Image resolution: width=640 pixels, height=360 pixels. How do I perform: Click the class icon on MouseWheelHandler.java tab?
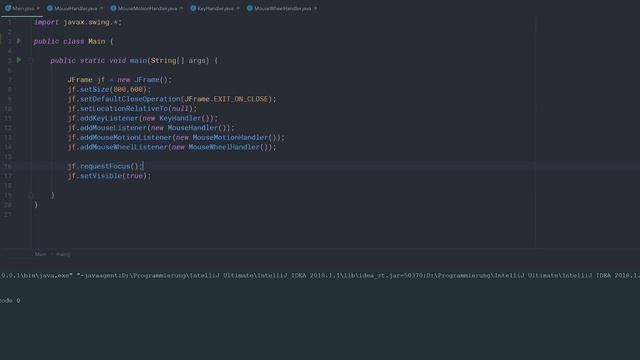pos(249,8)
